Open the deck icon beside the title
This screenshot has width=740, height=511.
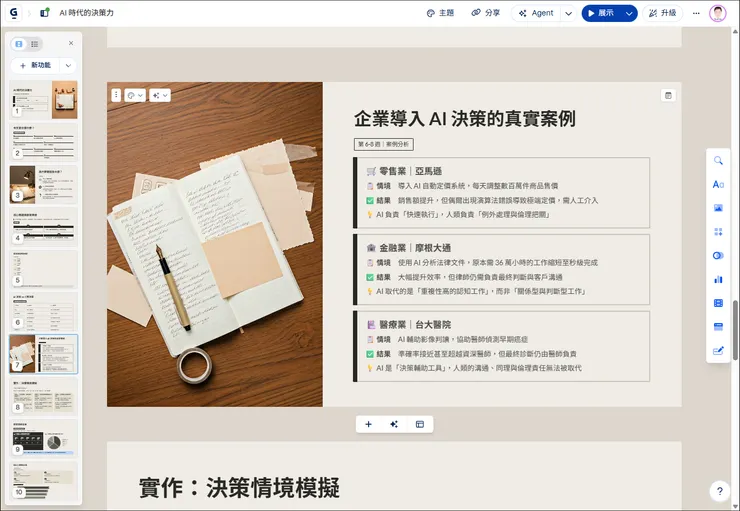click(45, 13)
